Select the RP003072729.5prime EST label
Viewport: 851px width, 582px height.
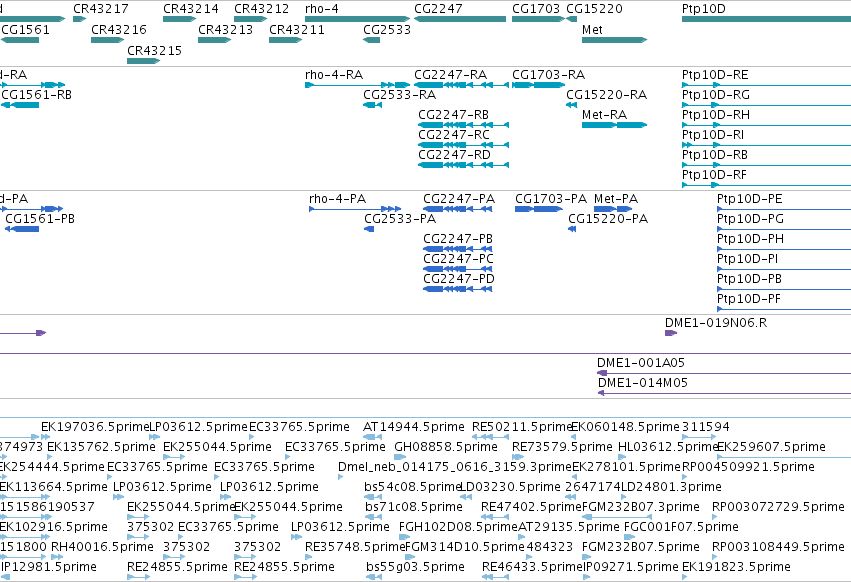pyautogui.click(x=778, y=507)
